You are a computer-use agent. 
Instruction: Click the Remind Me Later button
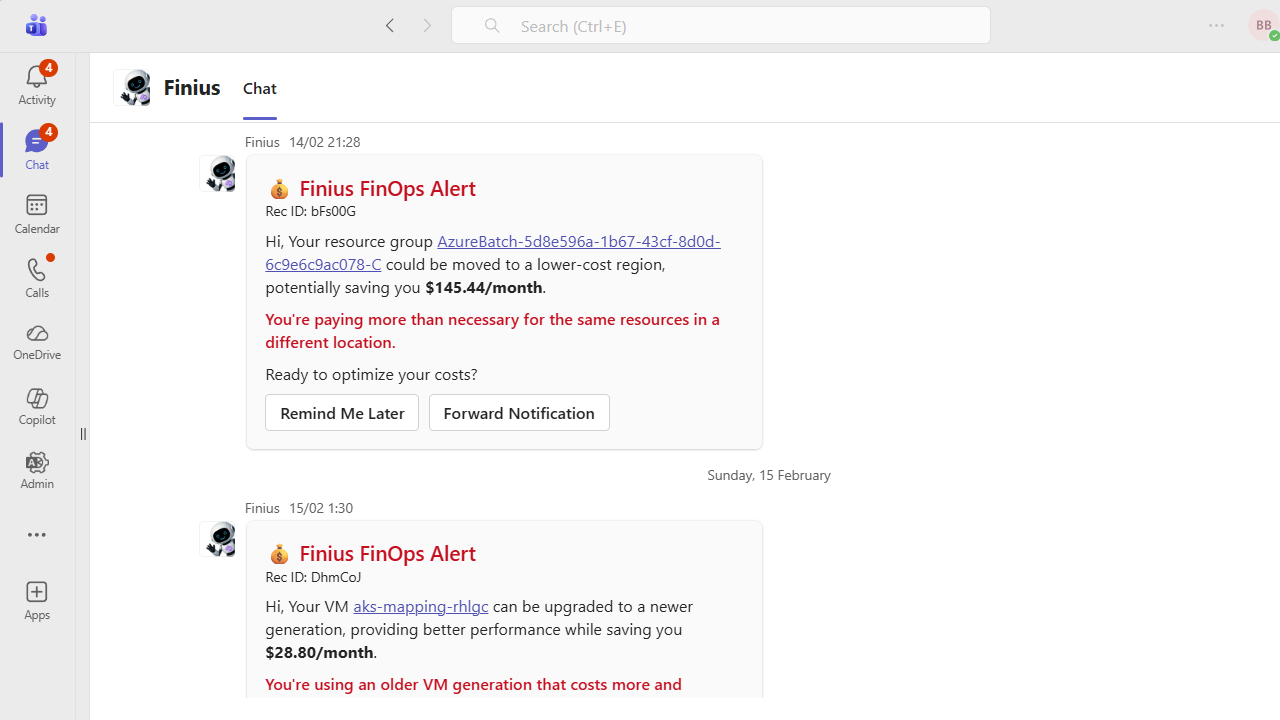click(342, 412)
